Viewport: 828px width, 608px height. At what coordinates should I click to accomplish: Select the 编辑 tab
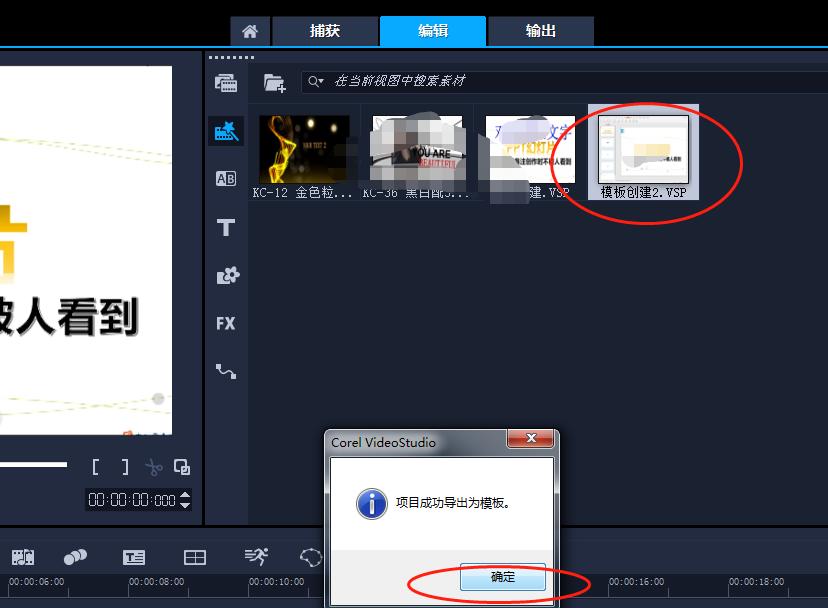pos(432,31)
